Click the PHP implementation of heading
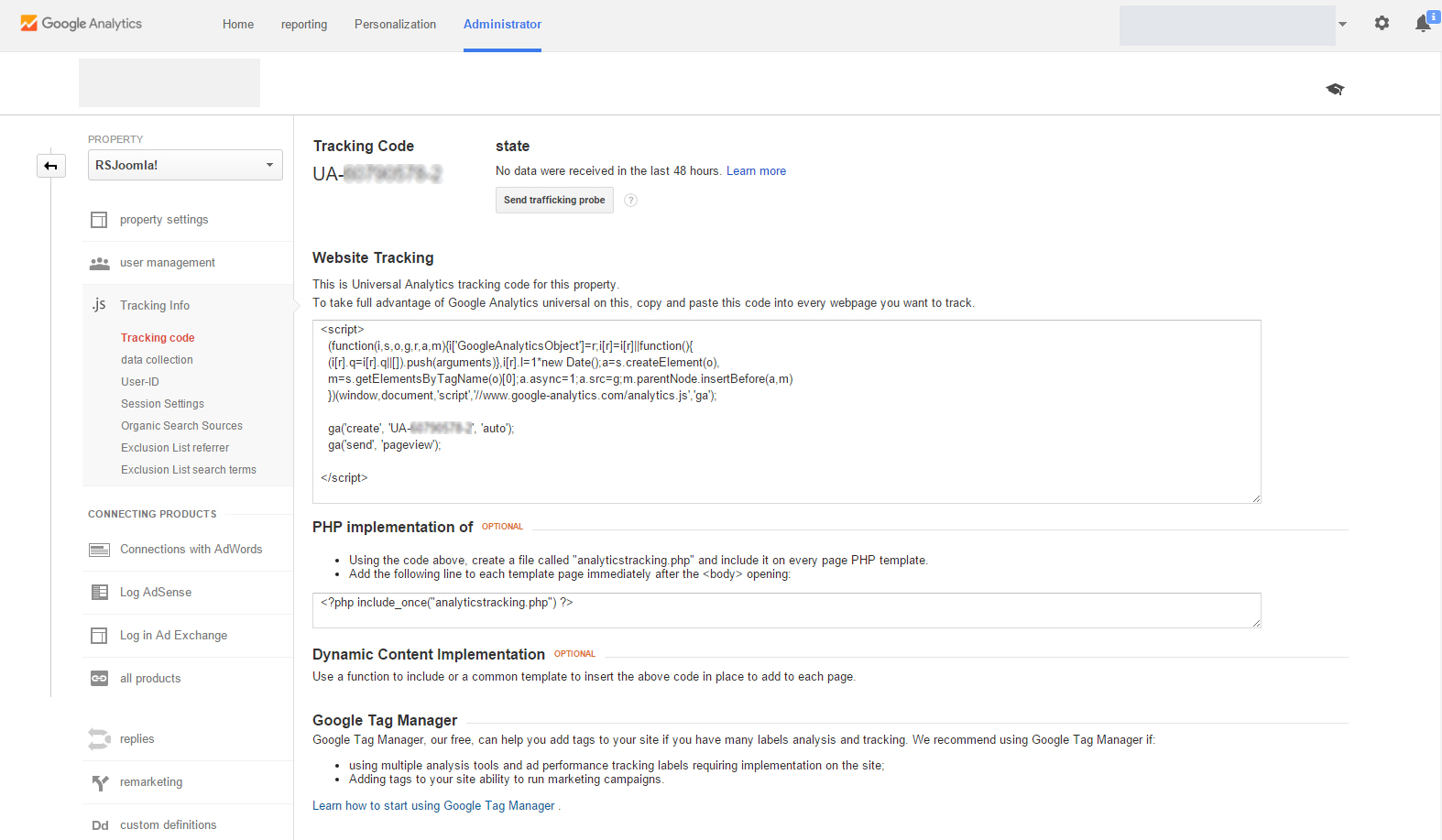1442x840 pixels. pos(393,528)
